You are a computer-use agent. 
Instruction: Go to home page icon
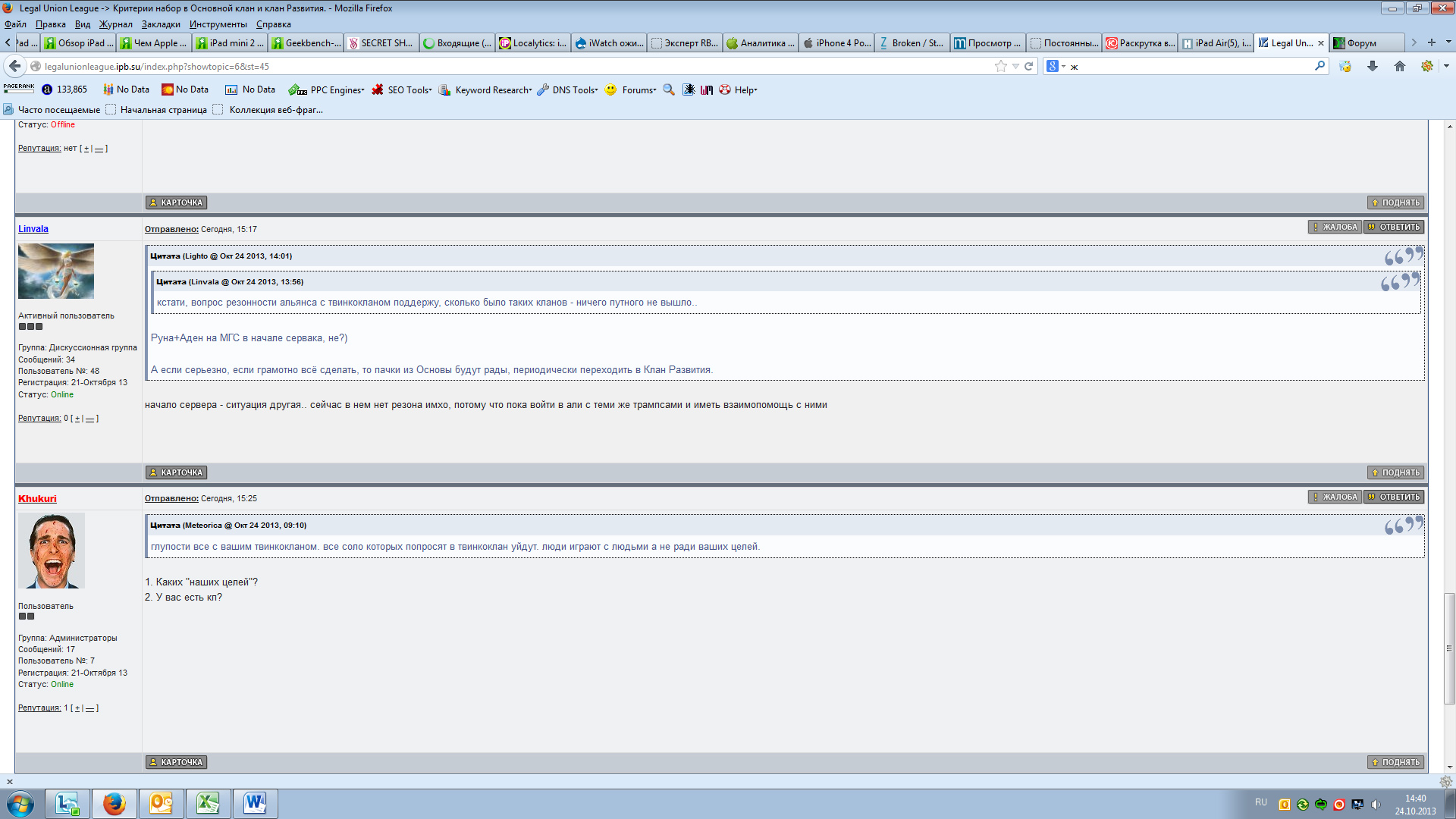tap(1399, 66)
